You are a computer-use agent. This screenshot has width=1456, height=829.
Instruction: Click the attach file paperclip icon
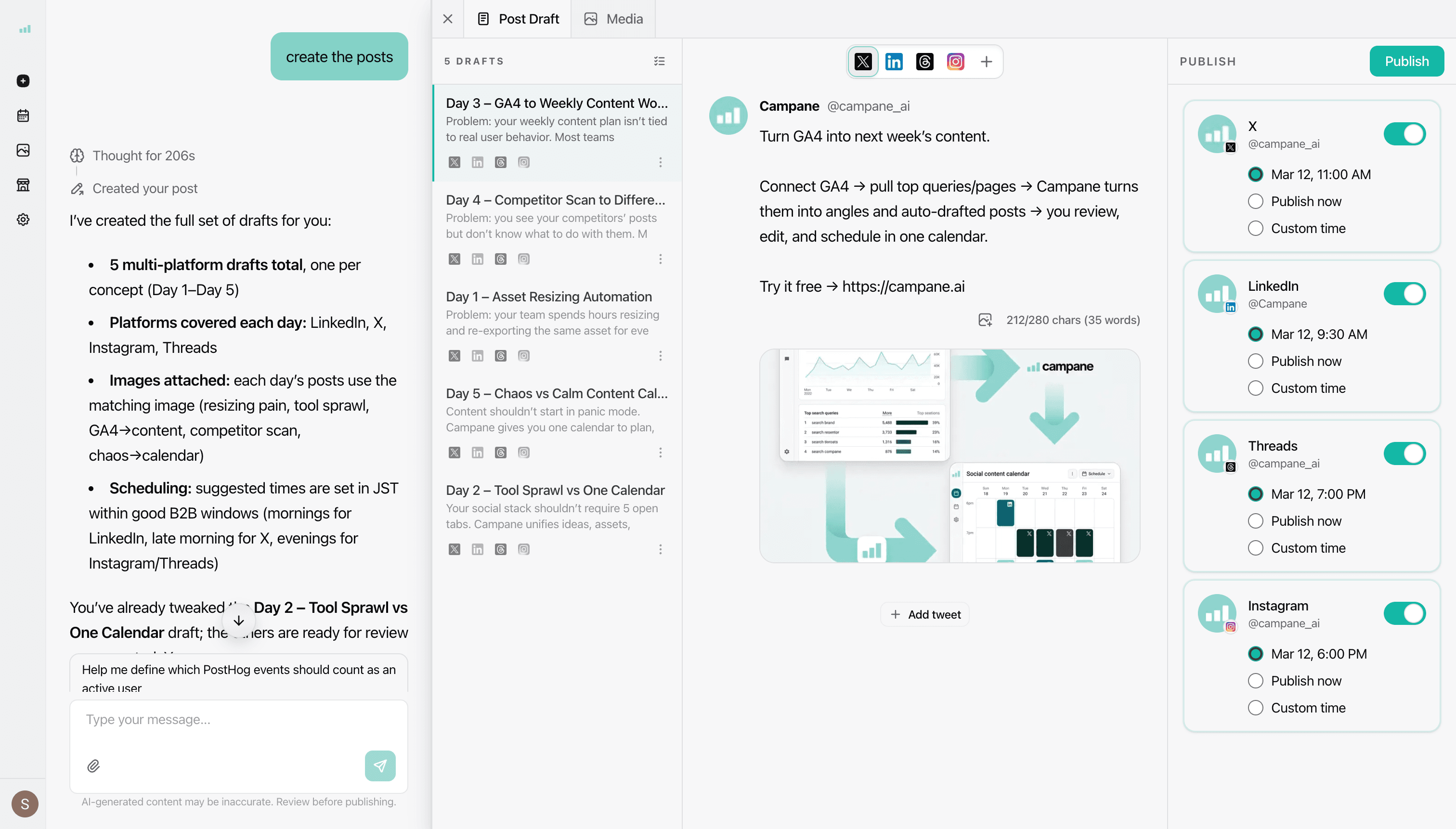click(93, 766)
